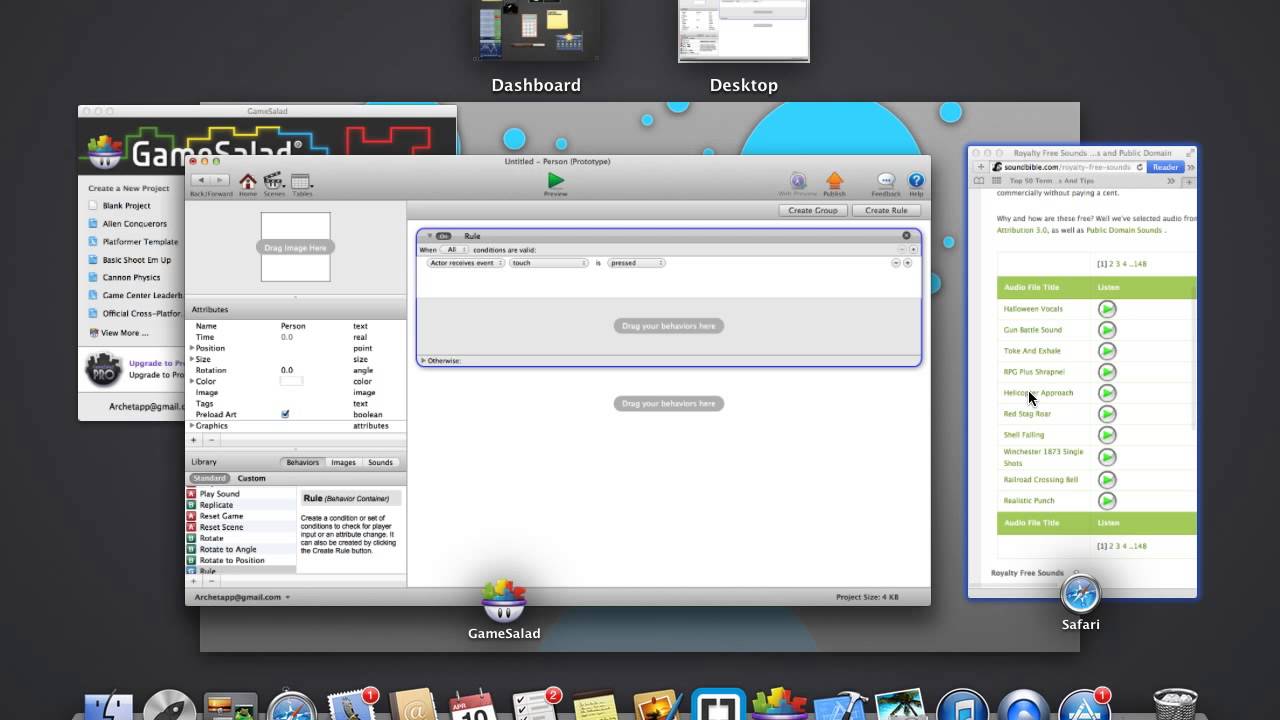
Task: Play the RPG Plus Shrapnel sound
Action: coord(1107,372)
